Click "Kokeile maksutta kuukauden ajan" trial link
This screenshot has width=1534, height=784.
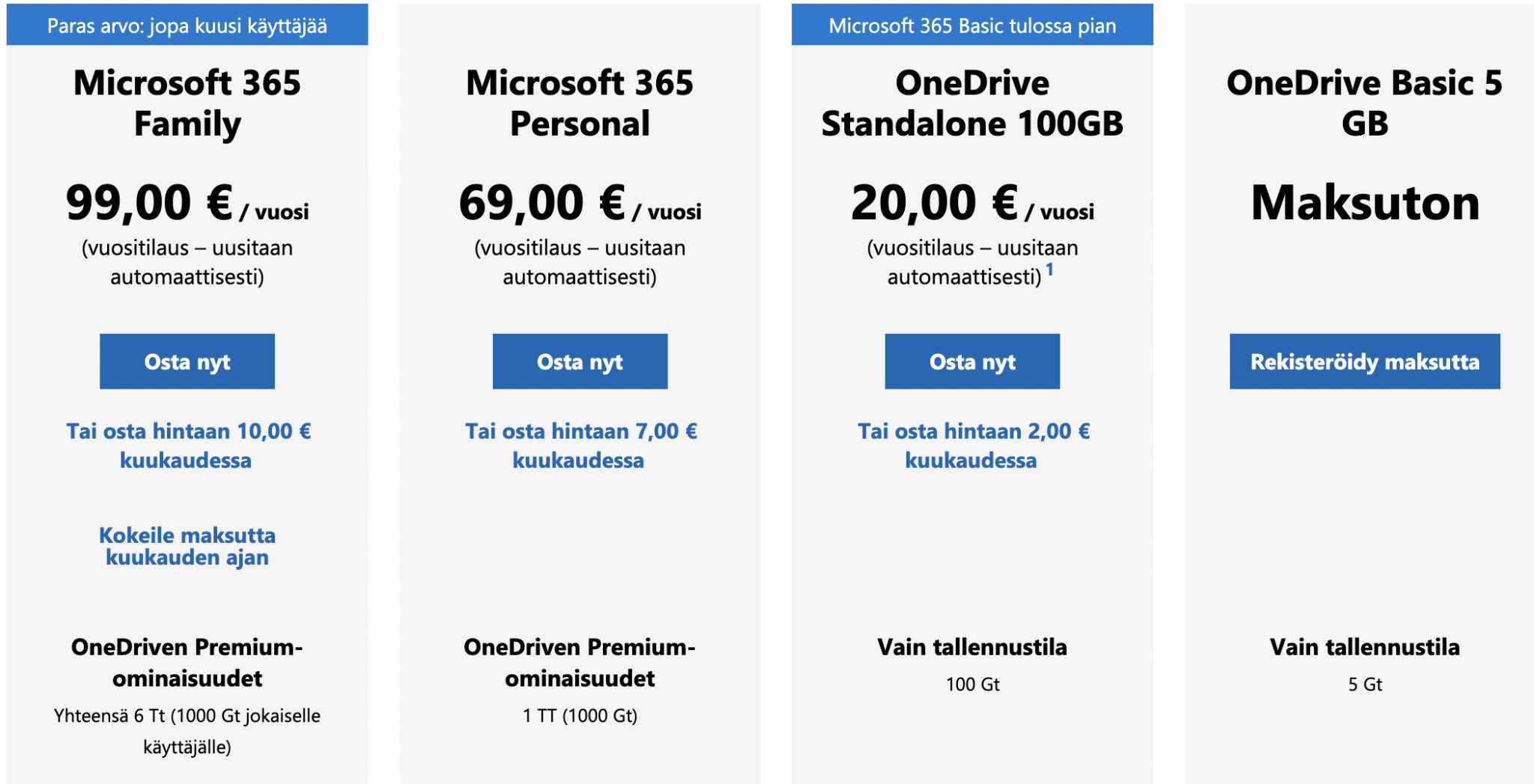click(x=187, y=546)
